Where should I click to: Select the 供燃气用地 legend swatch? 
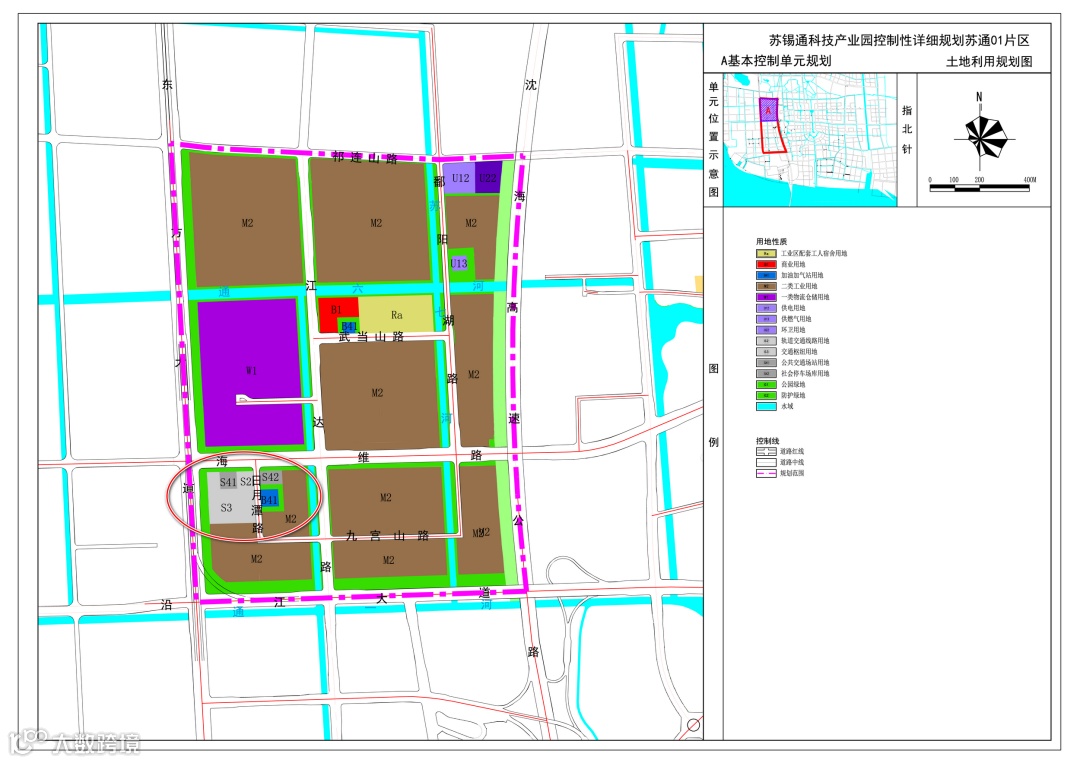(x=766, y=320)
